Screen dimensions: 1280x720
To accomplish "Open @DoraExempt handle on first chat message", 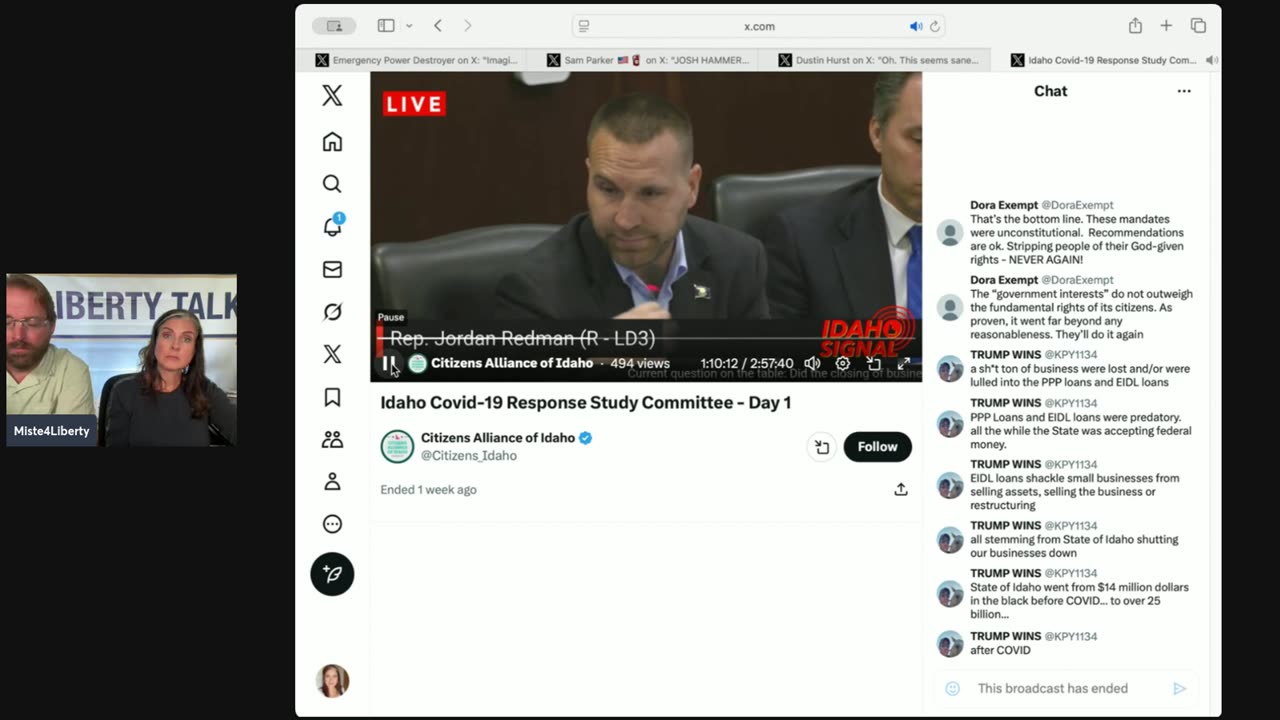I will 1079,205.
